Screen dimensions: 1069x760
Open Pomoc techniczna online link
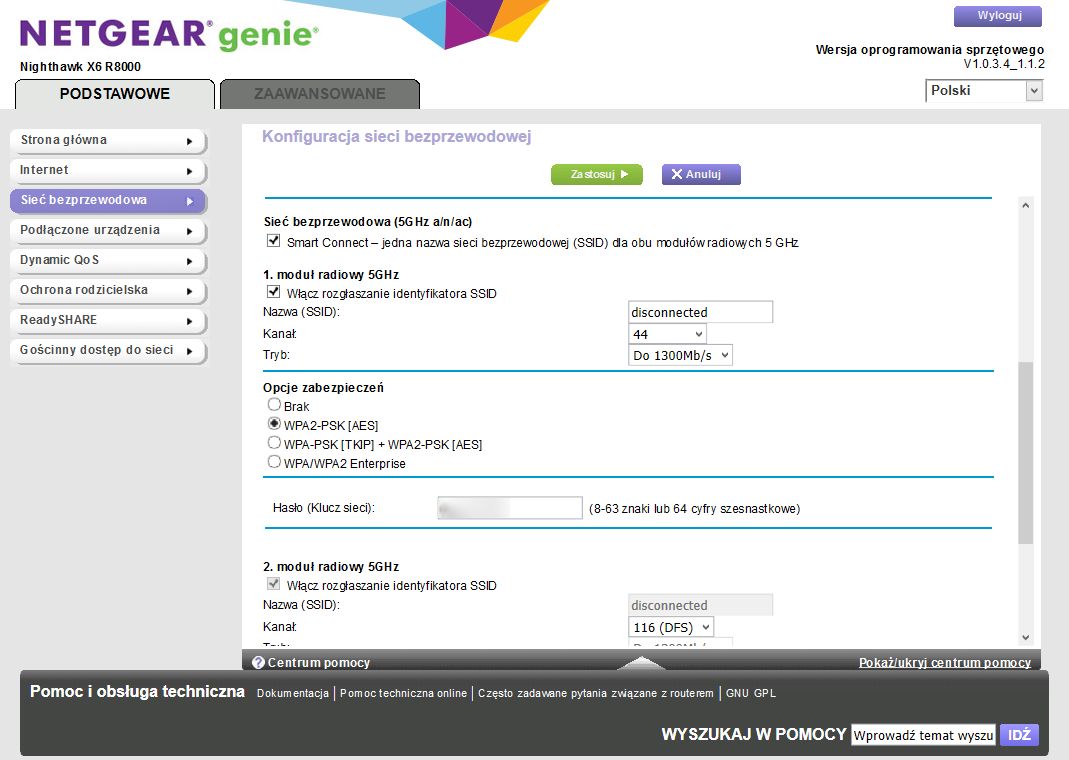click(x=403, y=693)
